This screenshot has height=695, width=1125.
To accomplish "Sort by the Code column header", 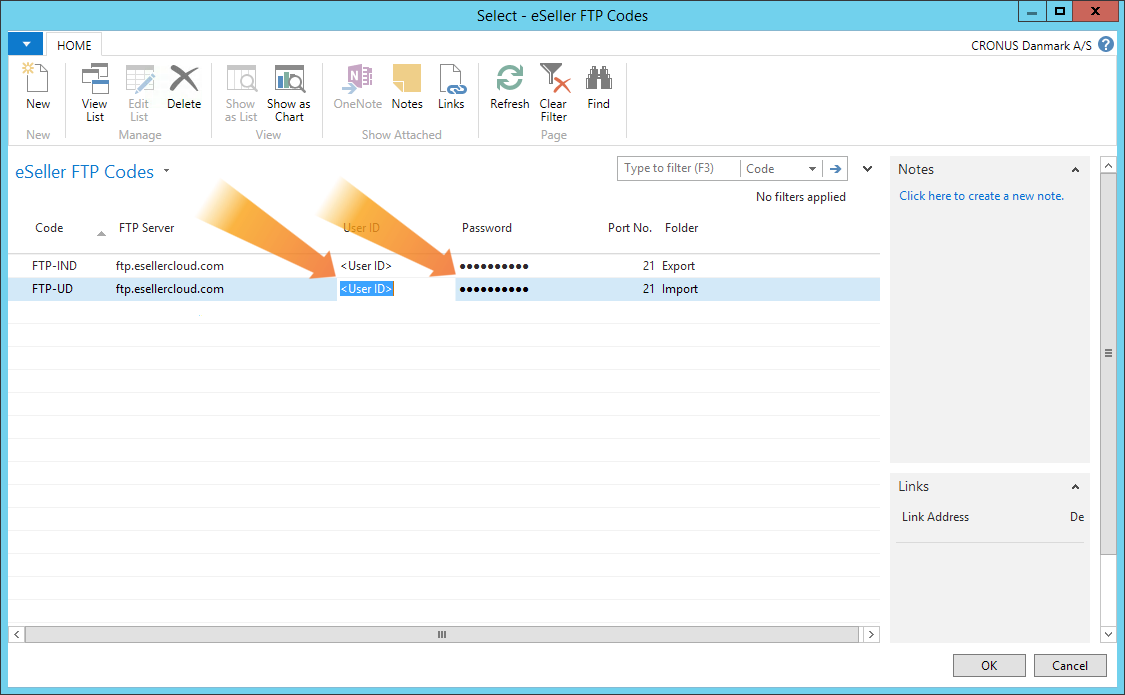I will [x=49, y=228].
